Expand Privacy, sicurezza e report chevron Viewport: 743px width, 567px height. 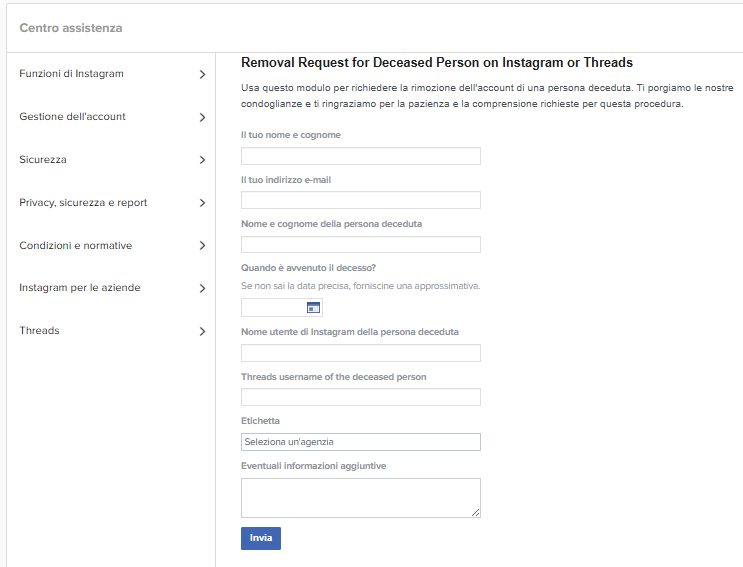click(x=202, y=203)
